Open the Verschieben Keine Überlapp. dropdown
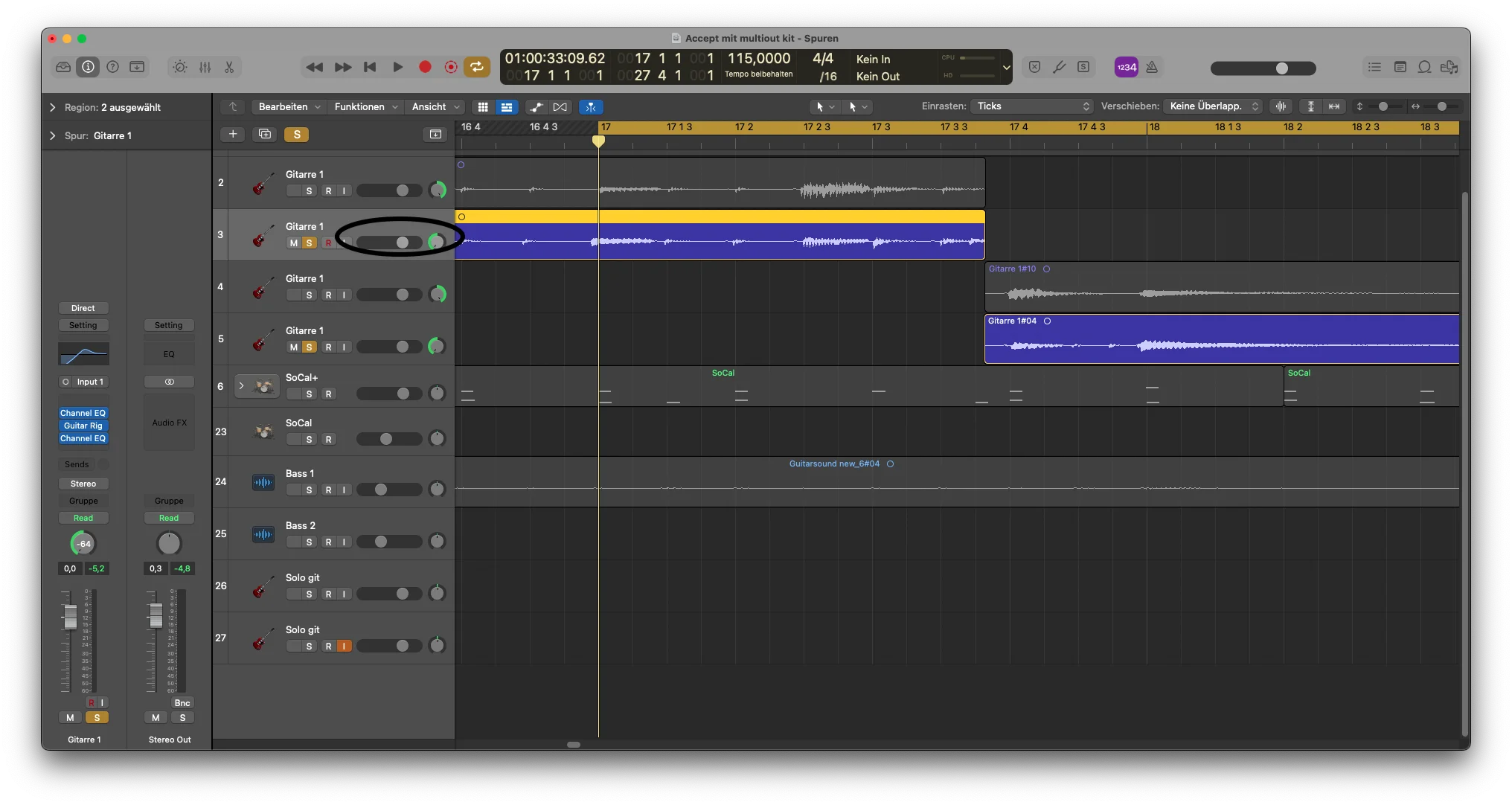Screen dimensions: 1512x805 (x=1213, y=106)
